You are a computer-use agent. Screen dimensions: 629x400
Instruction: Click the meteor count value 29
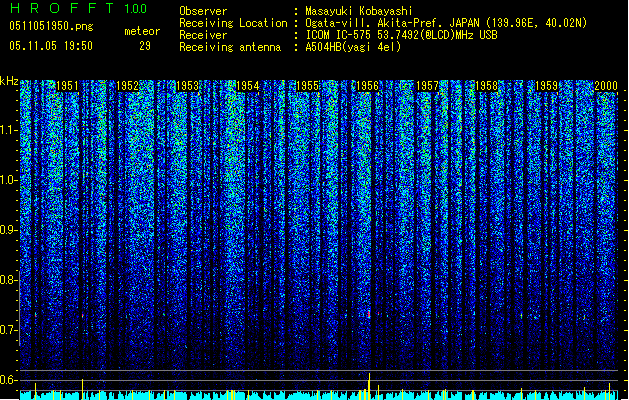[145, 46]
